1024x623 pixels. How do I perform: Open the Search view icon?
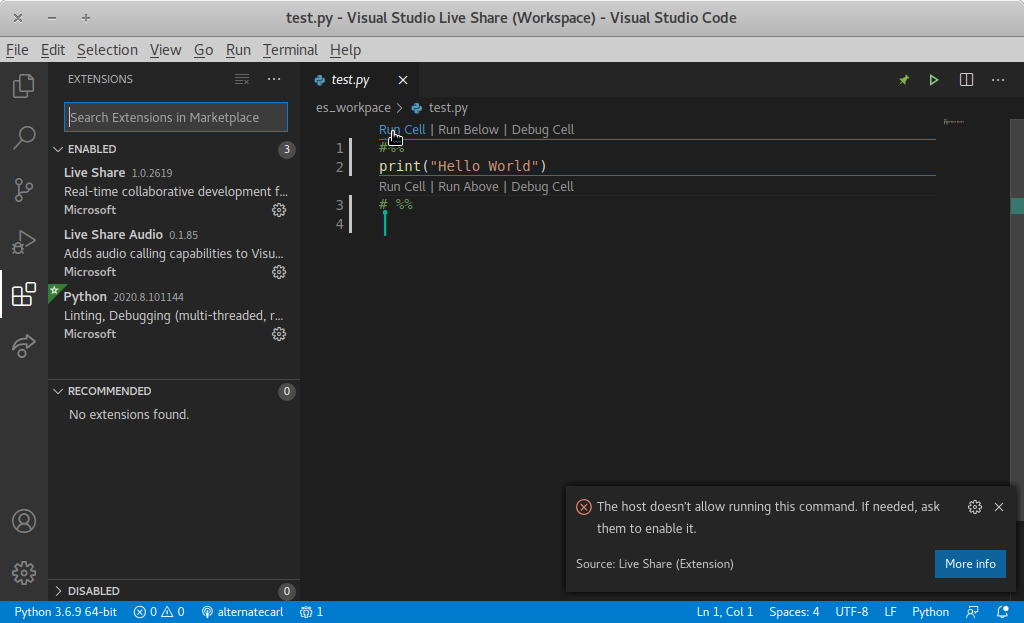click(23, 138)
